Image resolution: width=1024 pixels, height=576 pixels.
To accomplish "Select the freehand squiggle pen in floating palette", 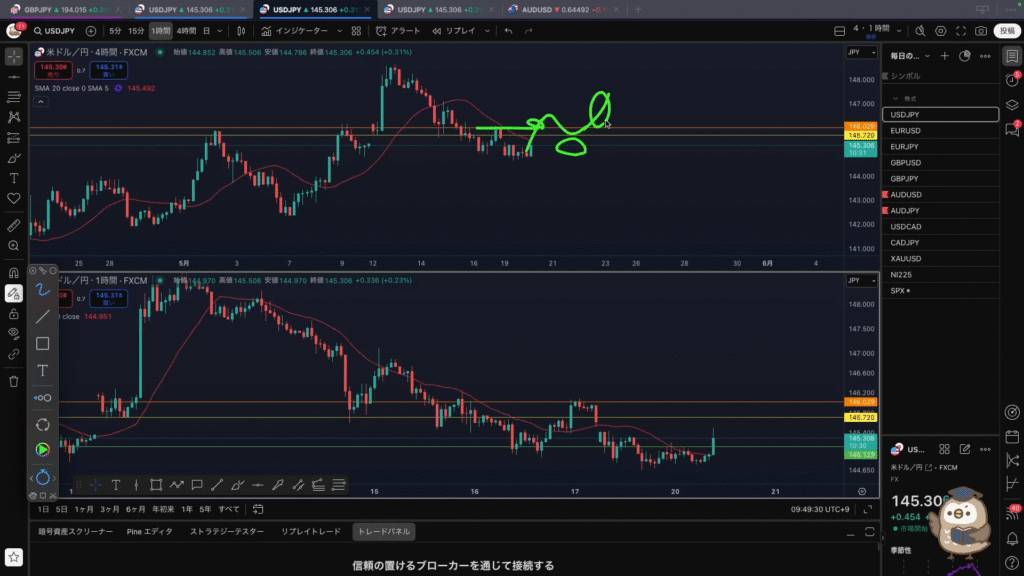I will pyautogui.click(x=42, y=289).
